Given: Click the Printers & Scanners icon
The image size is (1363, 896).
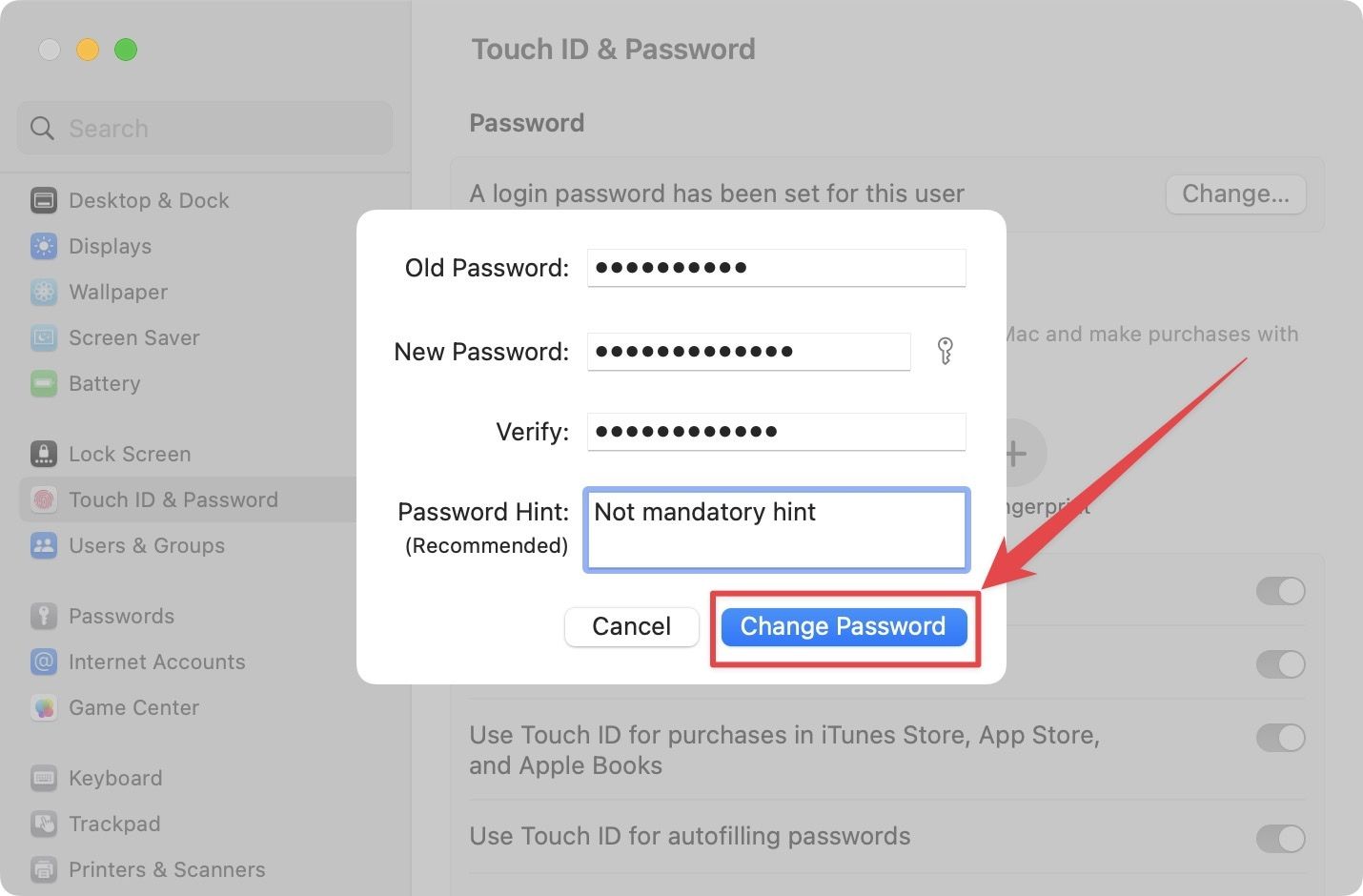Looking at the screenshot, I should [44, 869].
